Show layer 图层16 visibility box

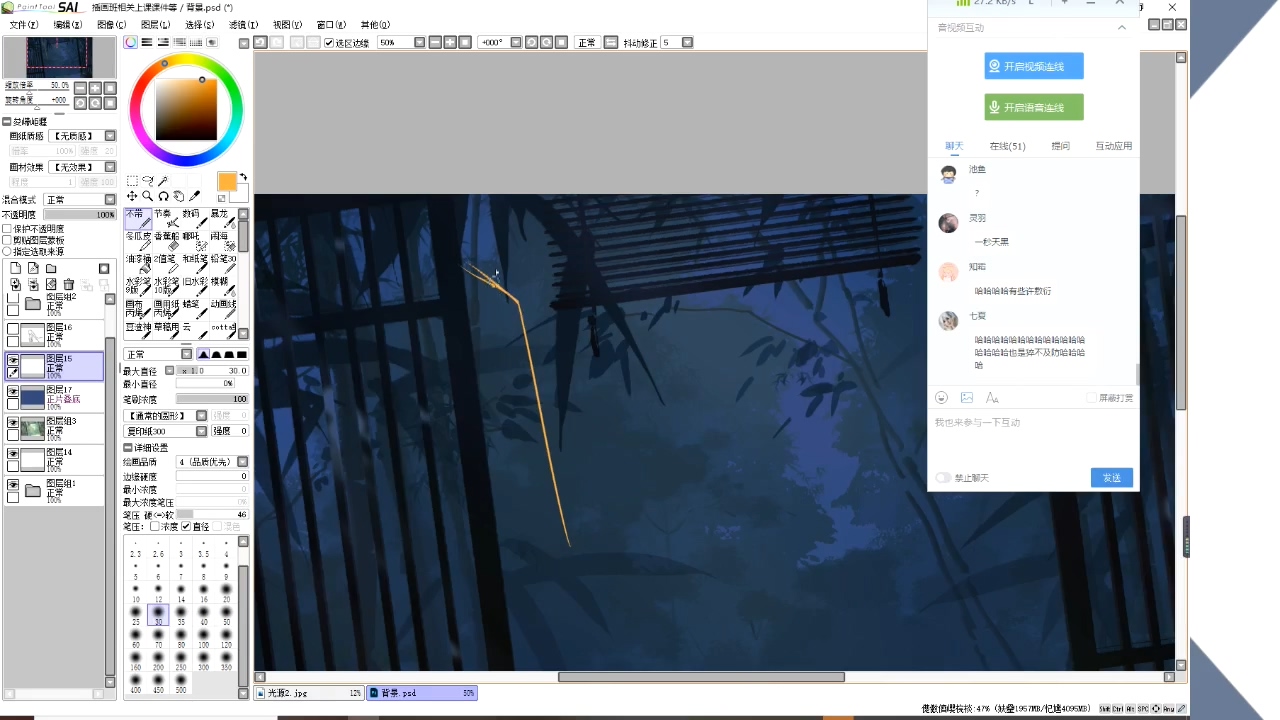coord(13,329)
